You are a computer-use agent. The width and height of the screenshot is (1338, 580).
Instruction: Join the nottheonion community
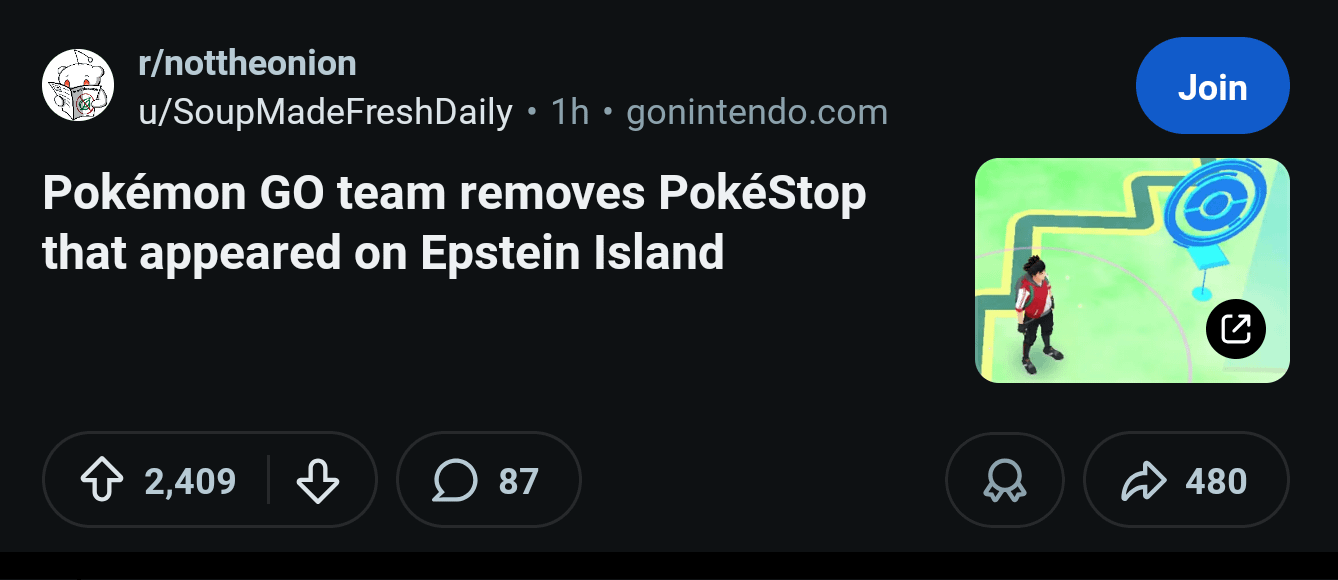point(1212,87)
